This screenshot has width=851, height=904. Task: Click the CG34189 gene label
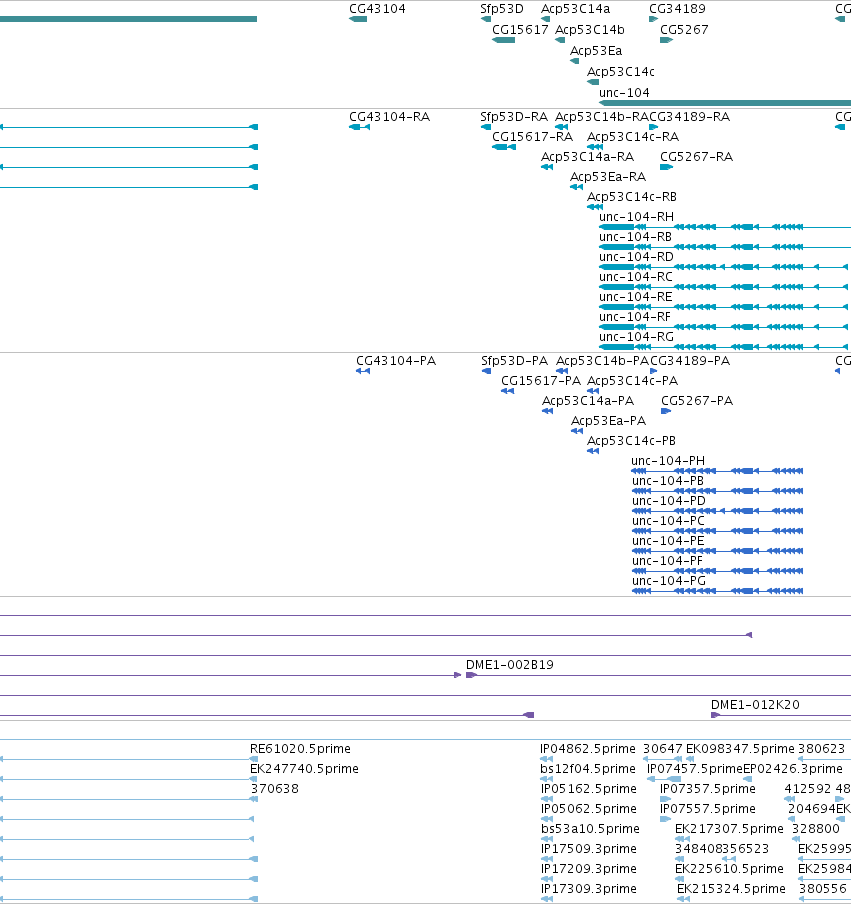coord(677,9)
